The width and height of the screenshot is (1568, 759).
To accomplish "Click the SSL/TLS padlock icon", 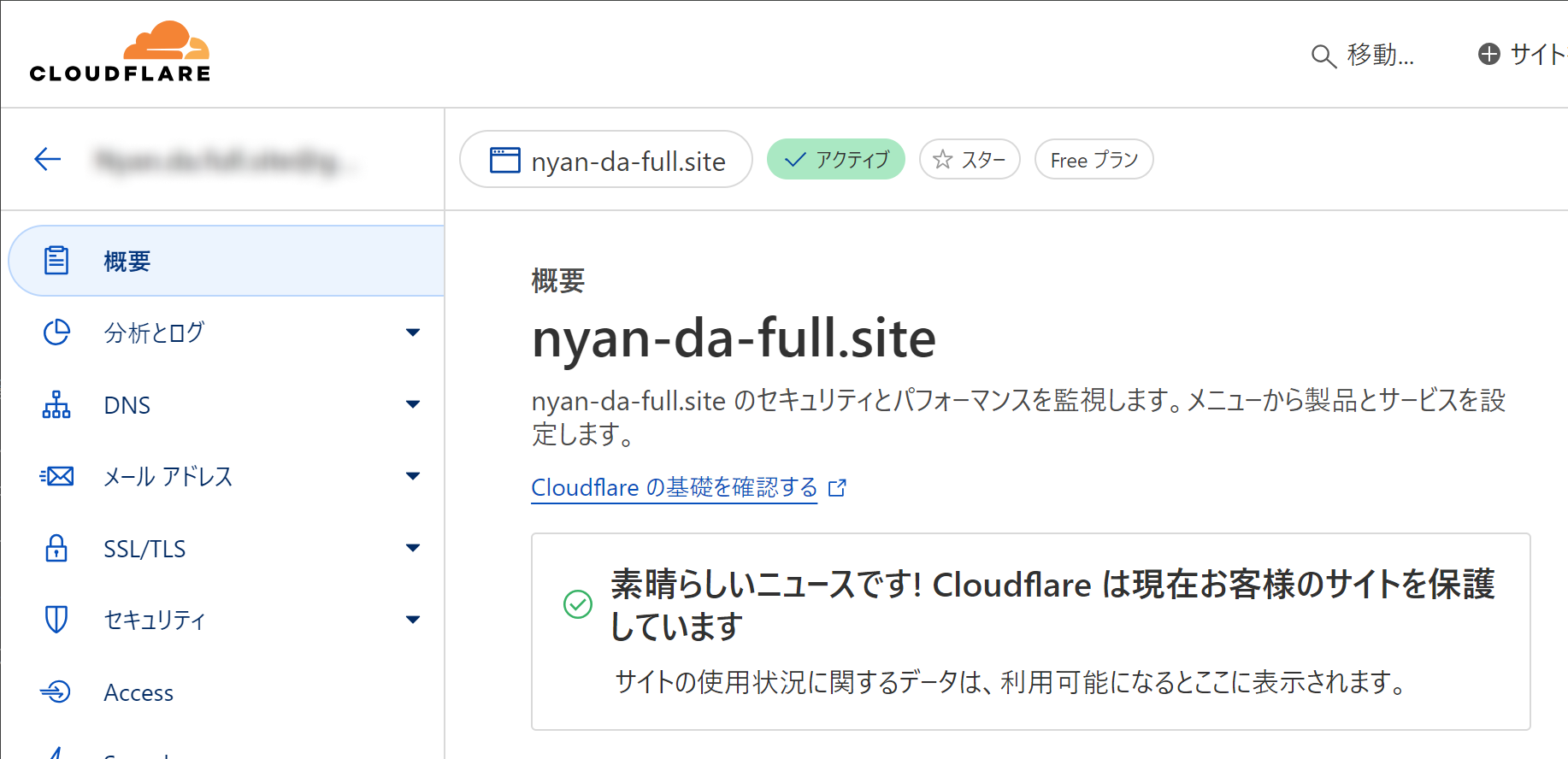I will tap(56, 548).
